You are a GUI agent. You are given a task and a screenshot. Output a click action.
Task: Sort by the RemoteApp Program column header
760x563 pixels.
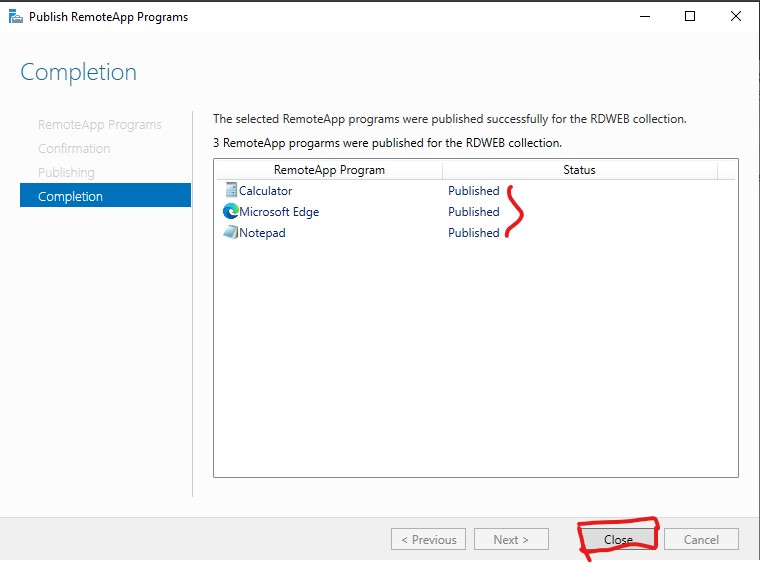tap(329, 170)
